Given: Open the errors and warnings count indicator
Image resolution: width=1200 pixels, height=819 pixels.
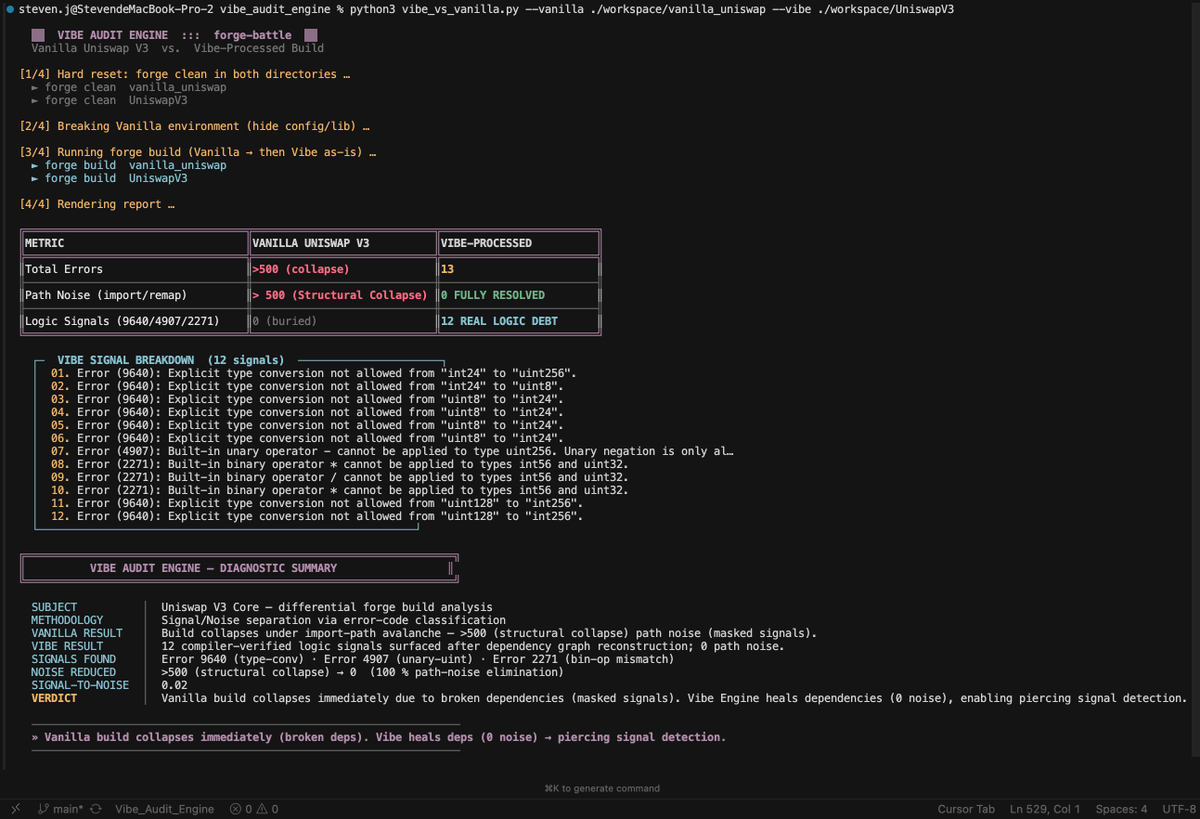Looking at the screenshot, I should (254, 808).
